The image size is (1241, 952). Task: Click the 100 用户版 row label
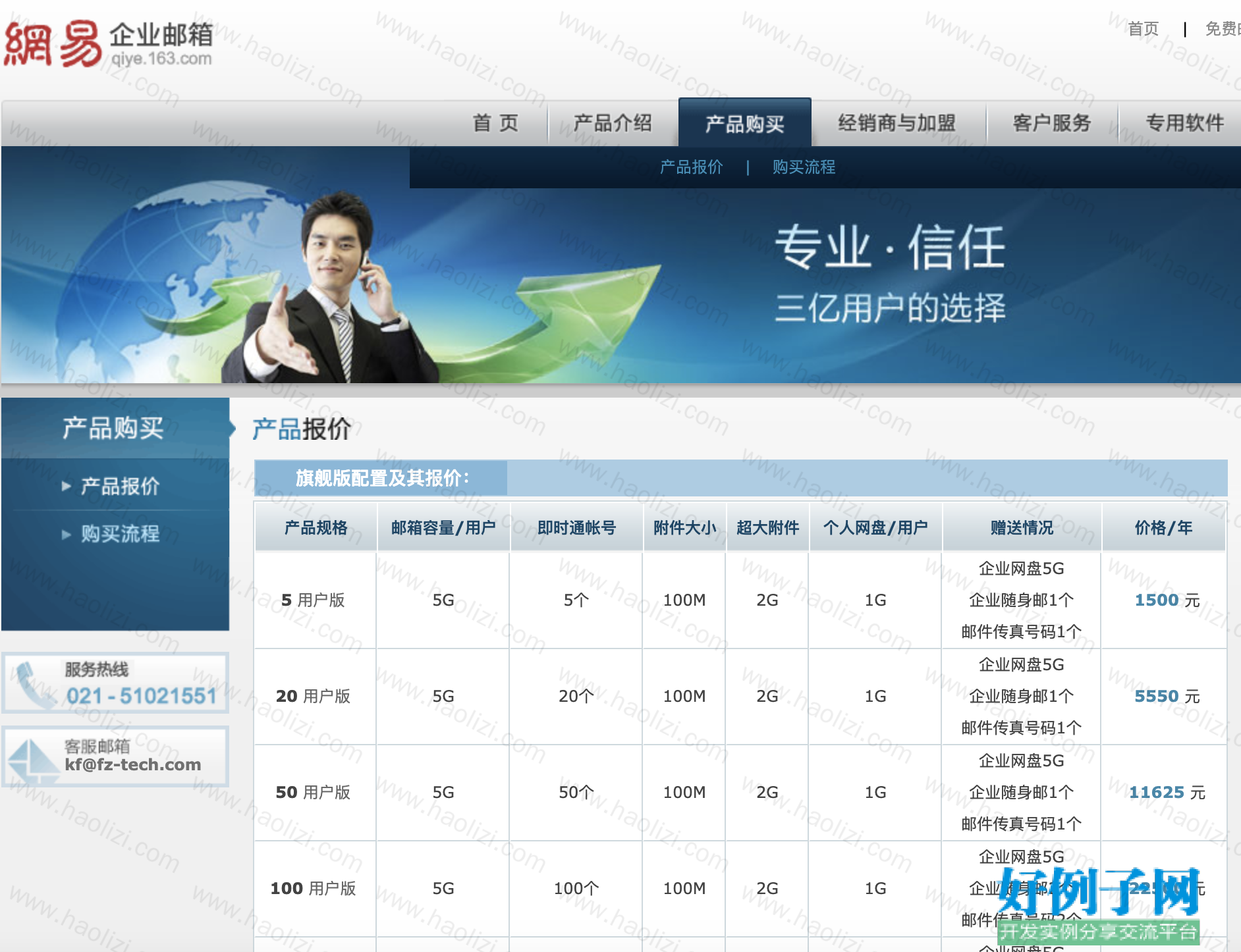pyautogui.click(x=313, y=888)
